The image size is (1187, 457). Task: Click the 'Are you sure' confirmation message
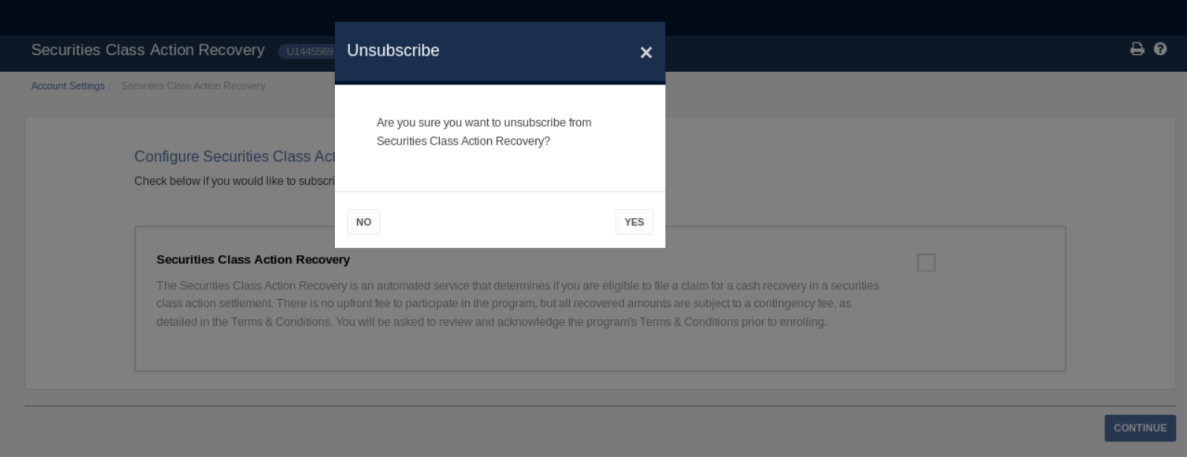pyautogui.click(x=484, y=132)
